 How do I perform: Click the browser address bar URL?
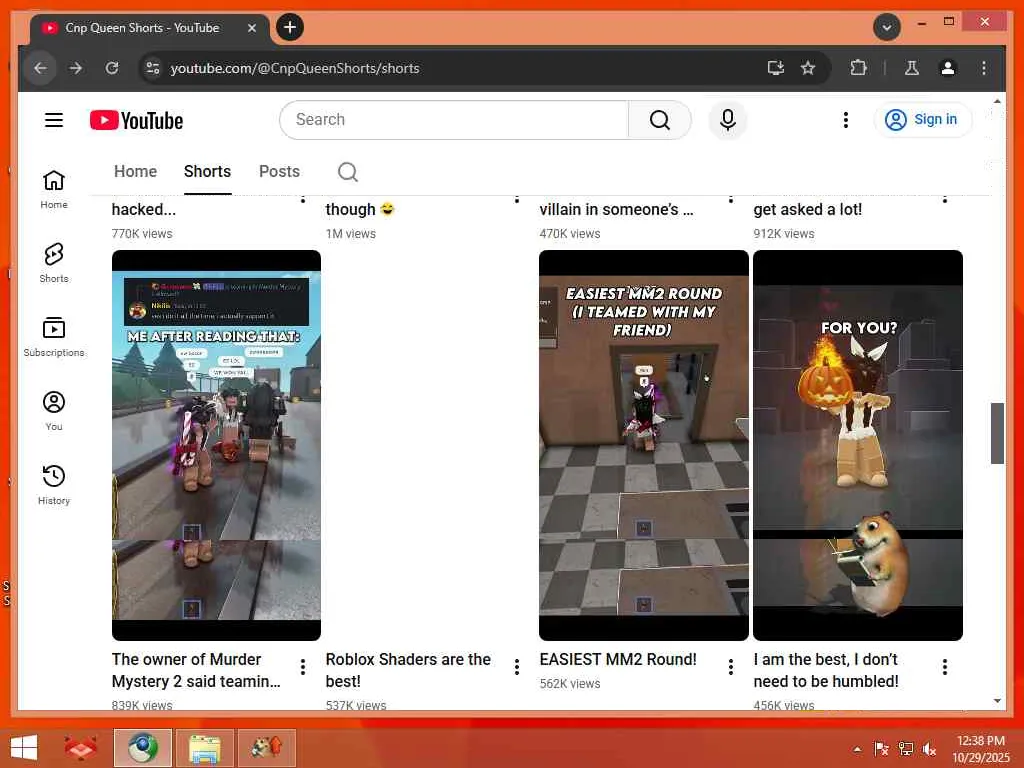coord(295,68)
